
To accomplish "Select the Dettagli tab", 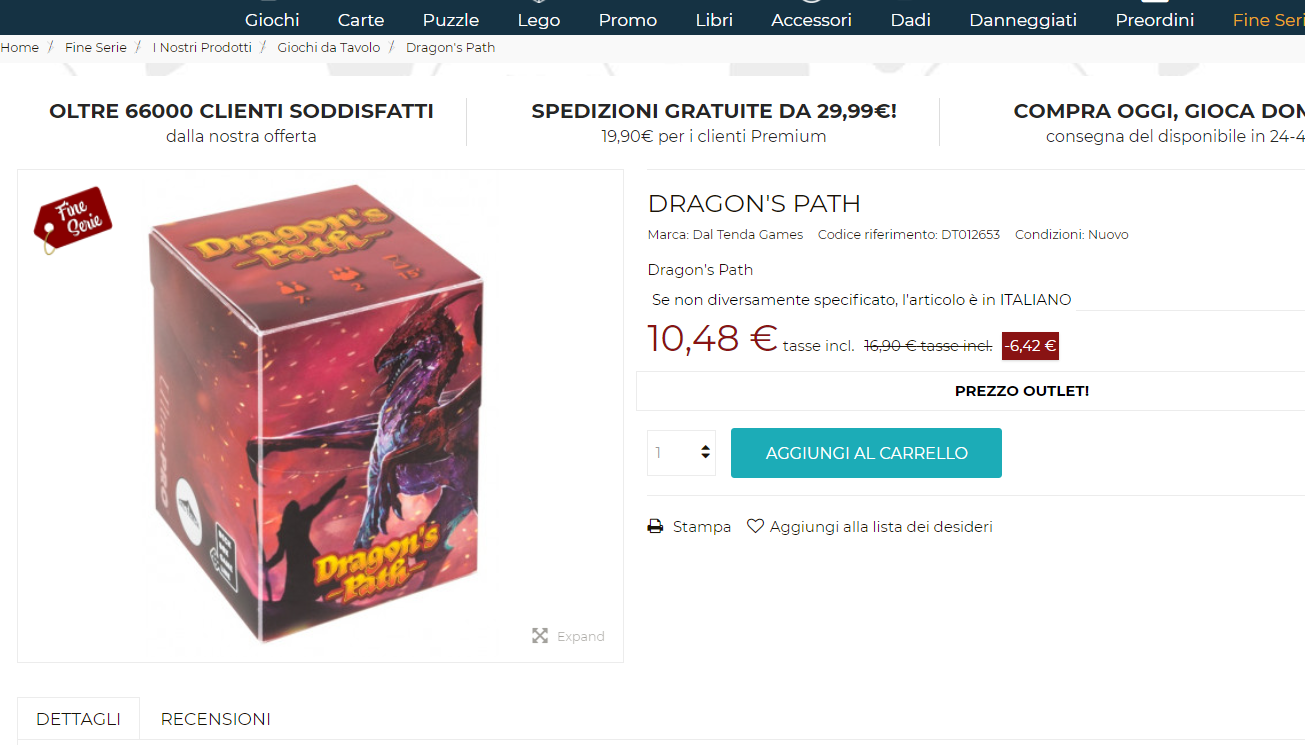I will pyautogui.click(x=78, y=719).
